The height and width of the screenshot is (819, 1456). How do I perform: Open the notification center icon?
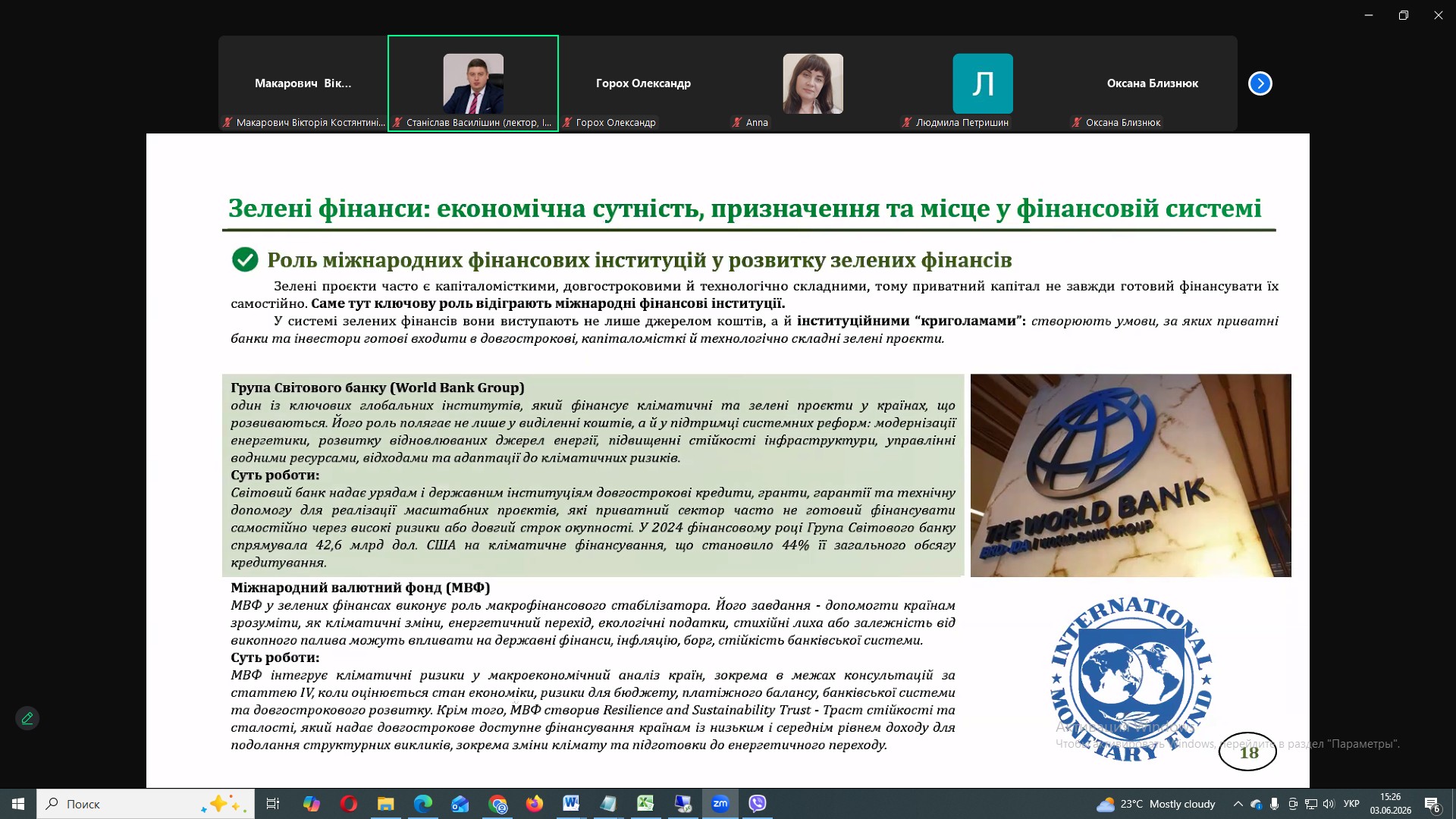(1432, 804)
